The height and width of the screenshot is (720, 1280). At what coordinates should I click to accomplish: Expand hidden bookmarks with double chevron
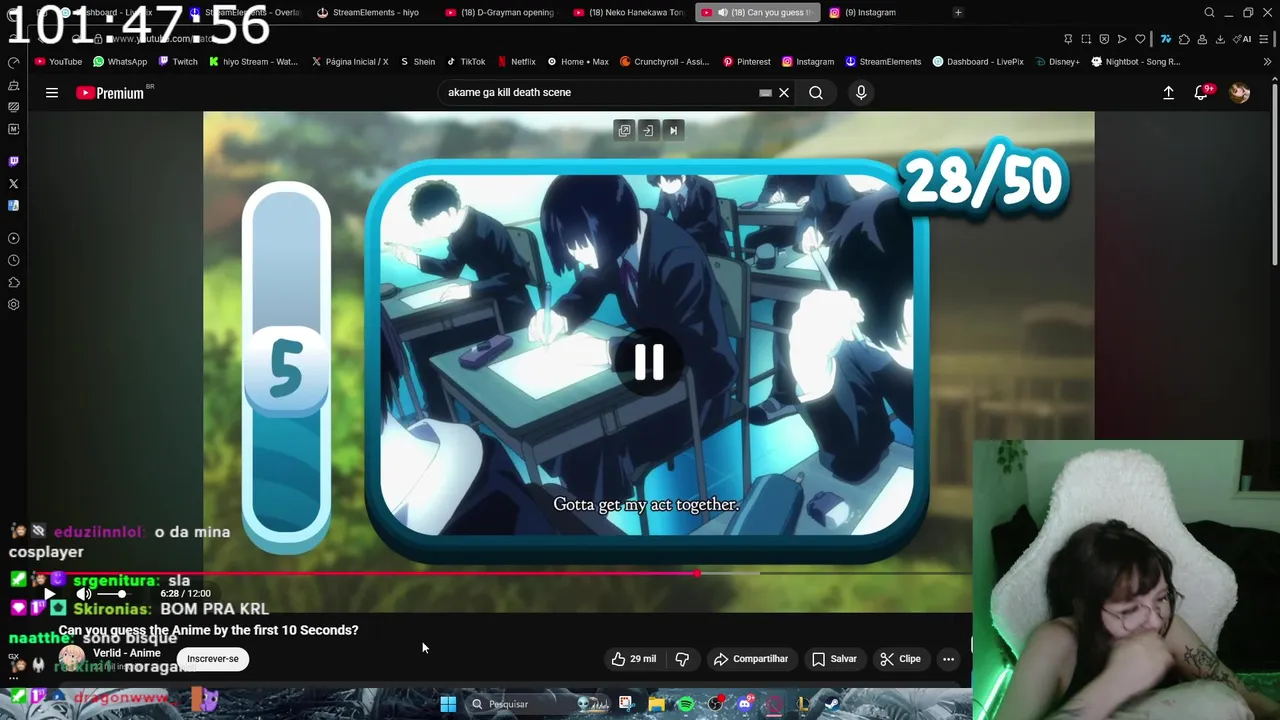point(1267,62)
